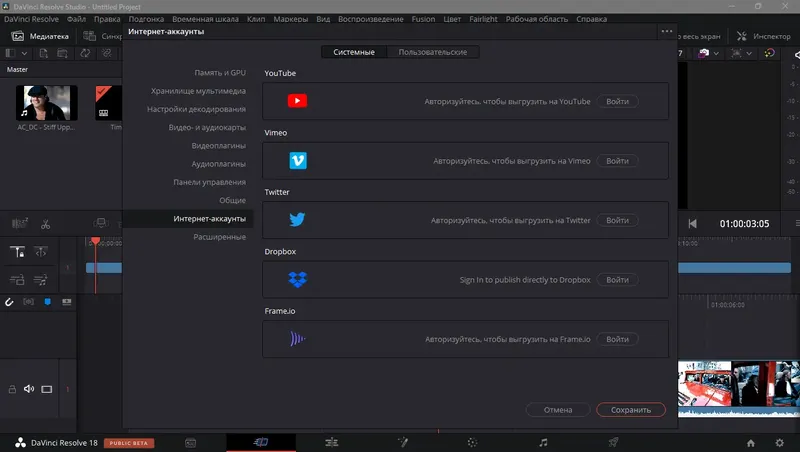Open Project Settings gear icon
This screenshot has height=452, width=800.
779,443
